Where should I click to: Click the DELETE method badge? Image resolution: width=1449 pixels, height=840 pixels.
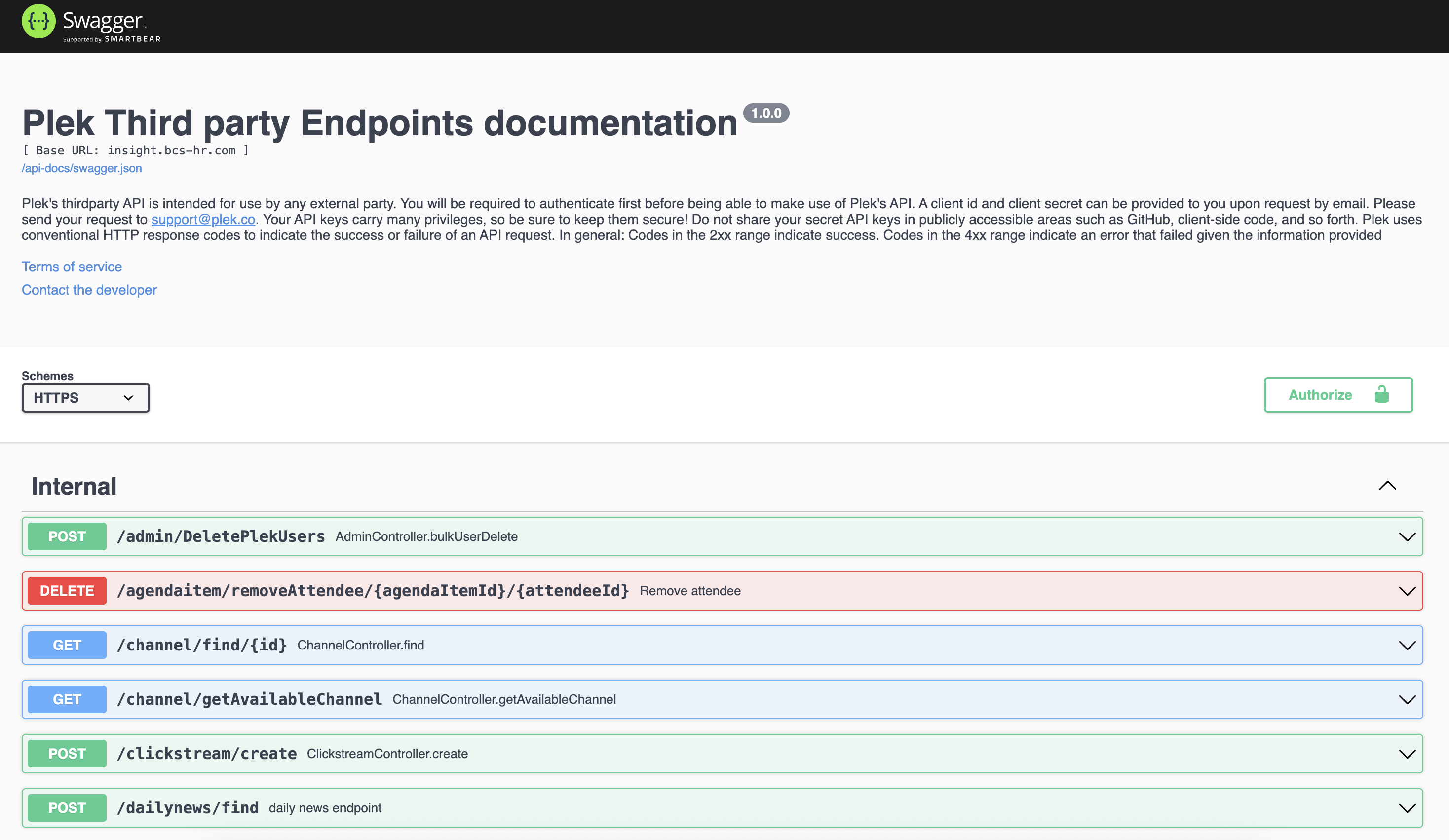67,590
